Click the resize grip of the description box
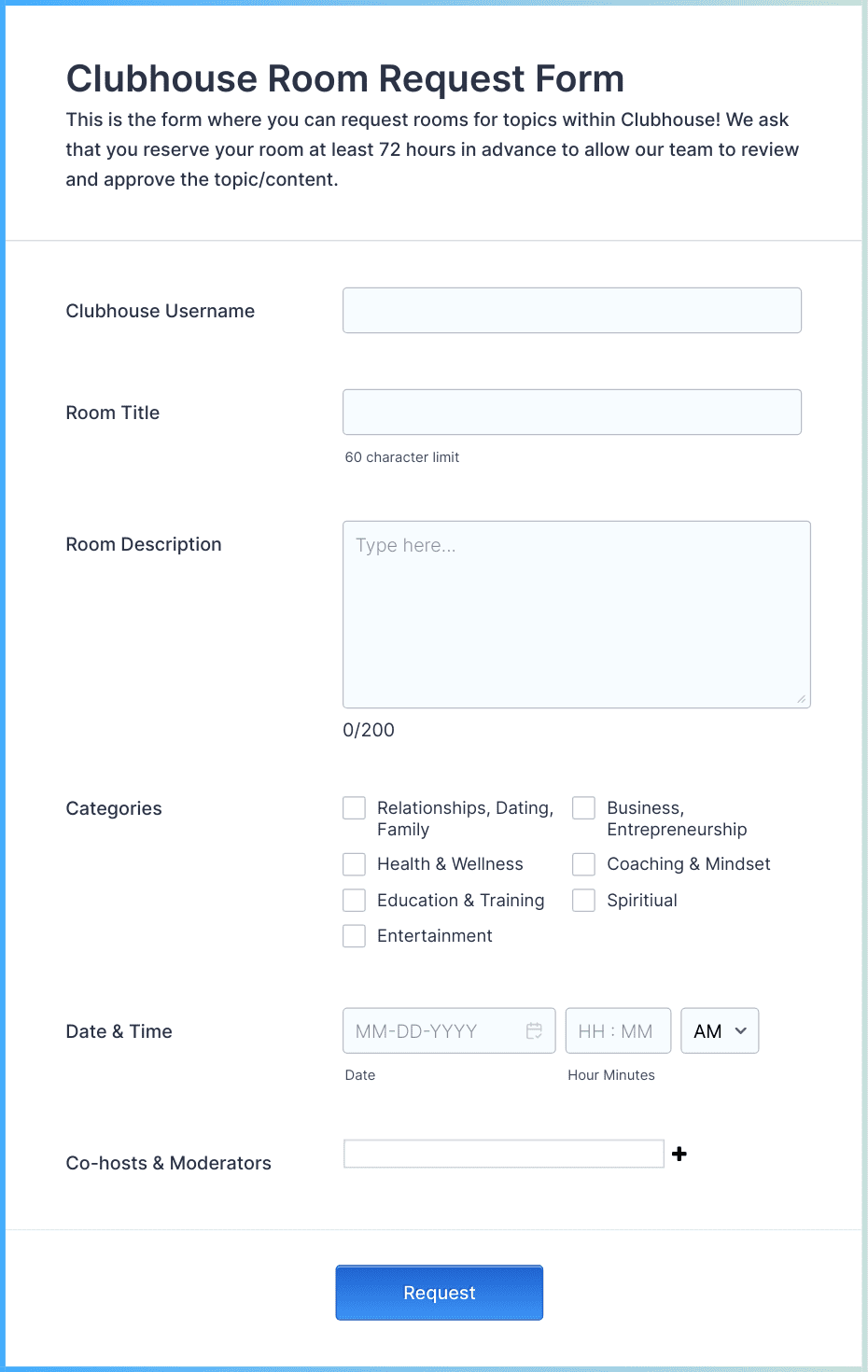Screen dimensions: 868x1372 801,699
